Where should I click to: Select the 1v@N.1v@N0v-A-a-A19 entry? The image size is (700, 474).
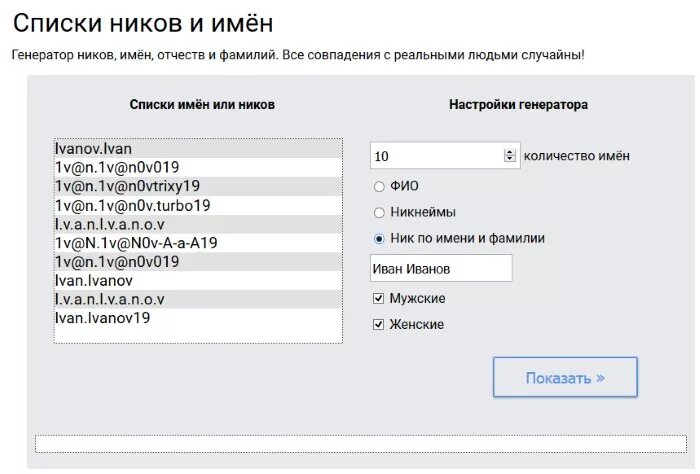(198, 243)
